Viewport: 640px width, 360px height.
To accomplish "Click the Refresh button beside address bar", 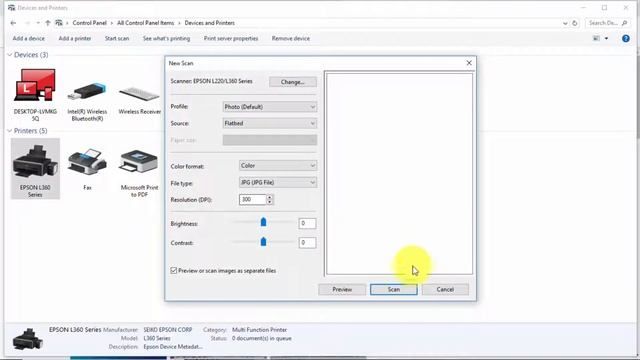I will point(575,23).
